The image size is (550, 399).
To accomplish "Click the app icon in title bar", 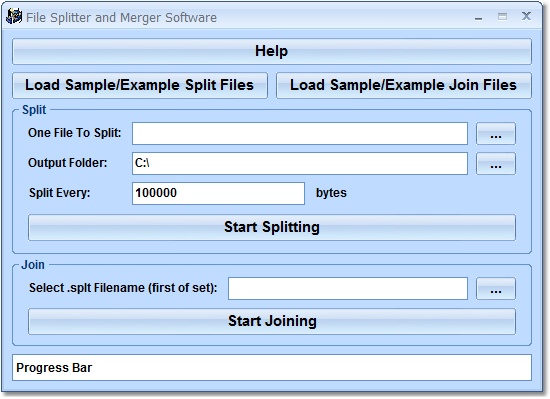I will (14, 16).
